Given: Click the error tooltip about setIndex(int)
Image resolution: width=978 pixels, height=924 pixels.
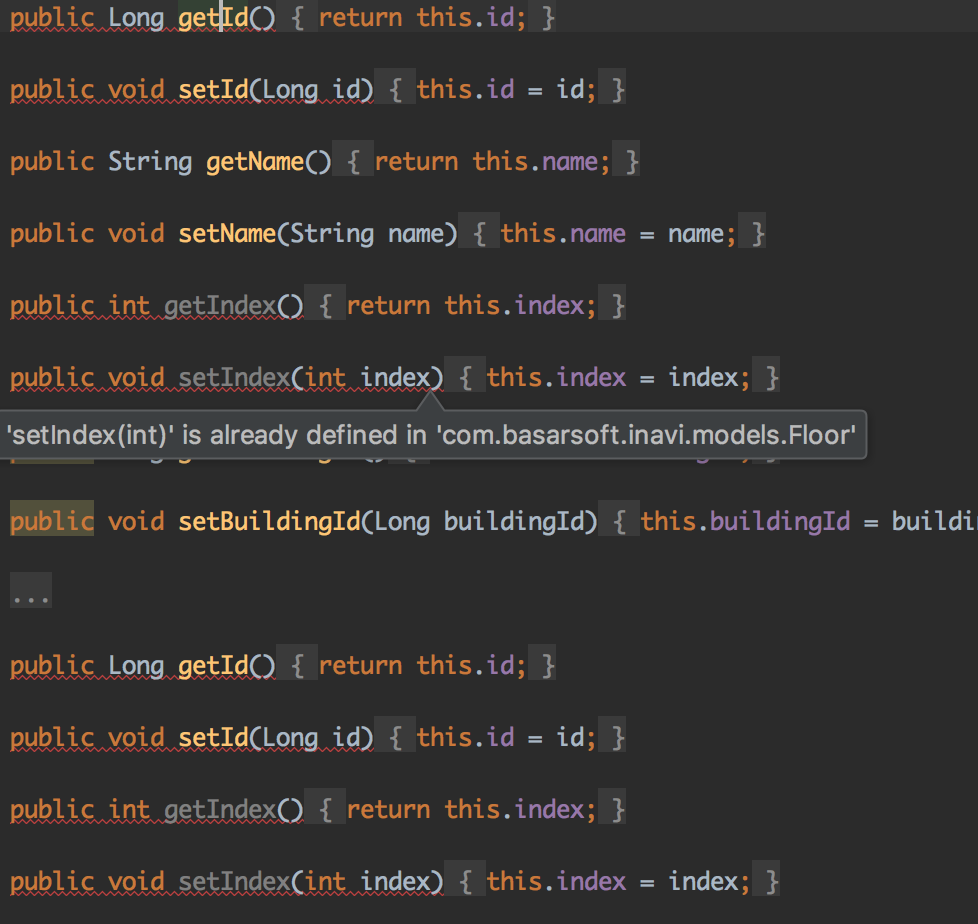Looking at the screenshot, I should [432, 434].
